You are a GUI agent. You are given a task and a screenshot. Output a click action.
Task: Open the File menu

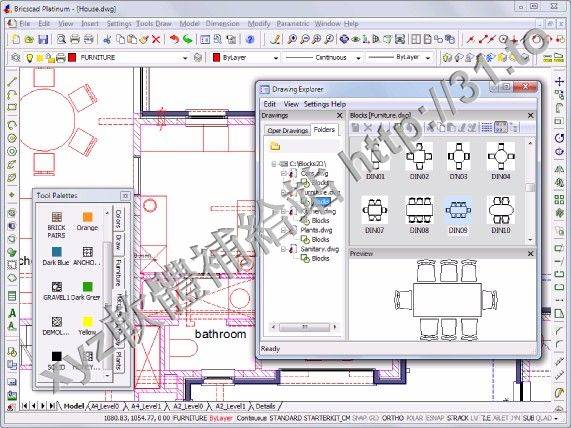(24, 24)
